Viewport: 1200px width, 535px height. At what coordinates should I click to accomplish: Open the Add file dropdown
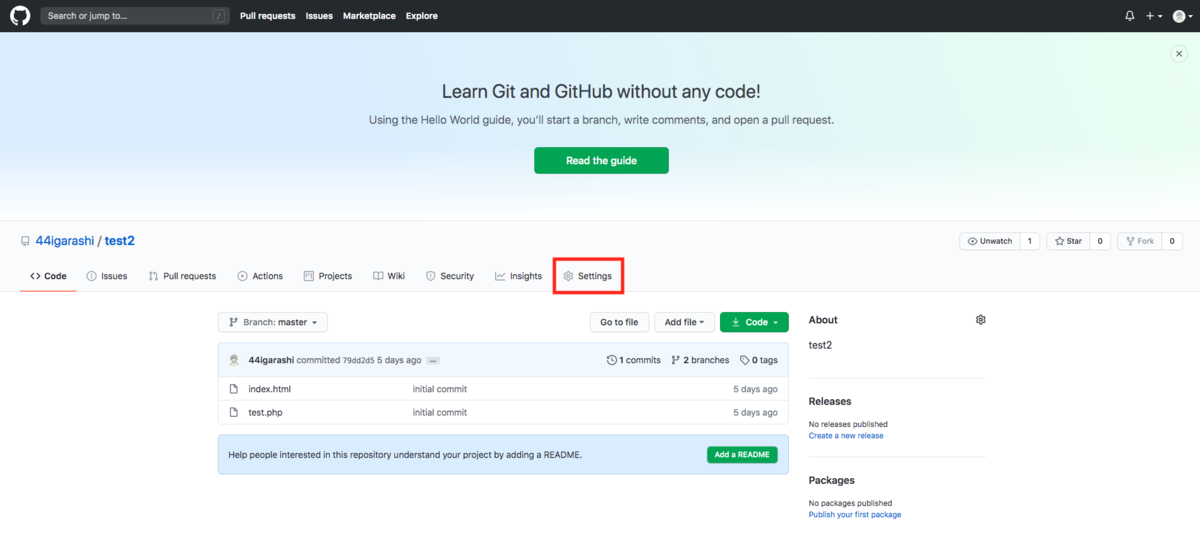(x=685, y=322)
